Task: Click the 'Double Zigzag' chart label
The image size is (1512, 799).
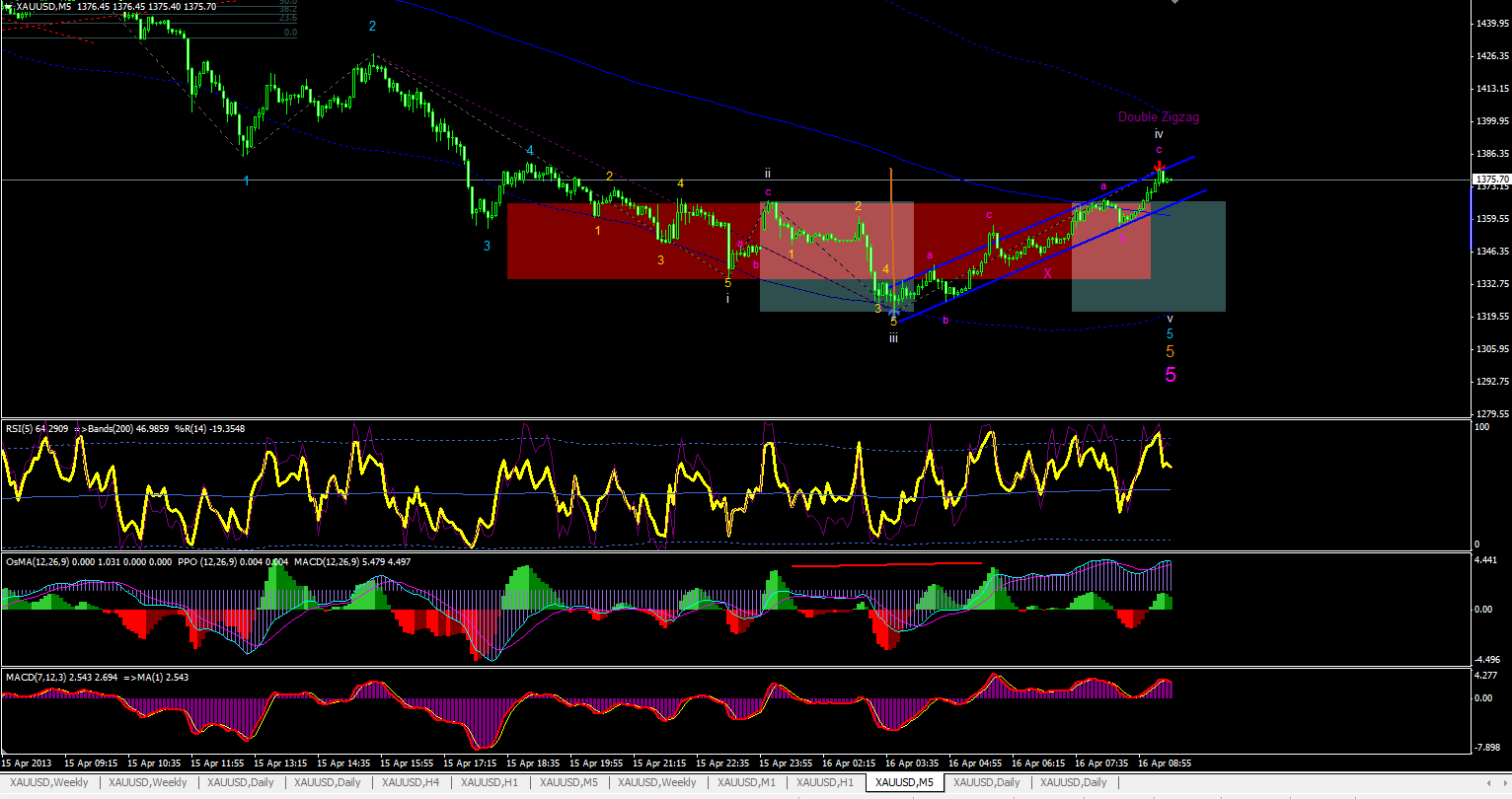Action: pos(1159,117)
